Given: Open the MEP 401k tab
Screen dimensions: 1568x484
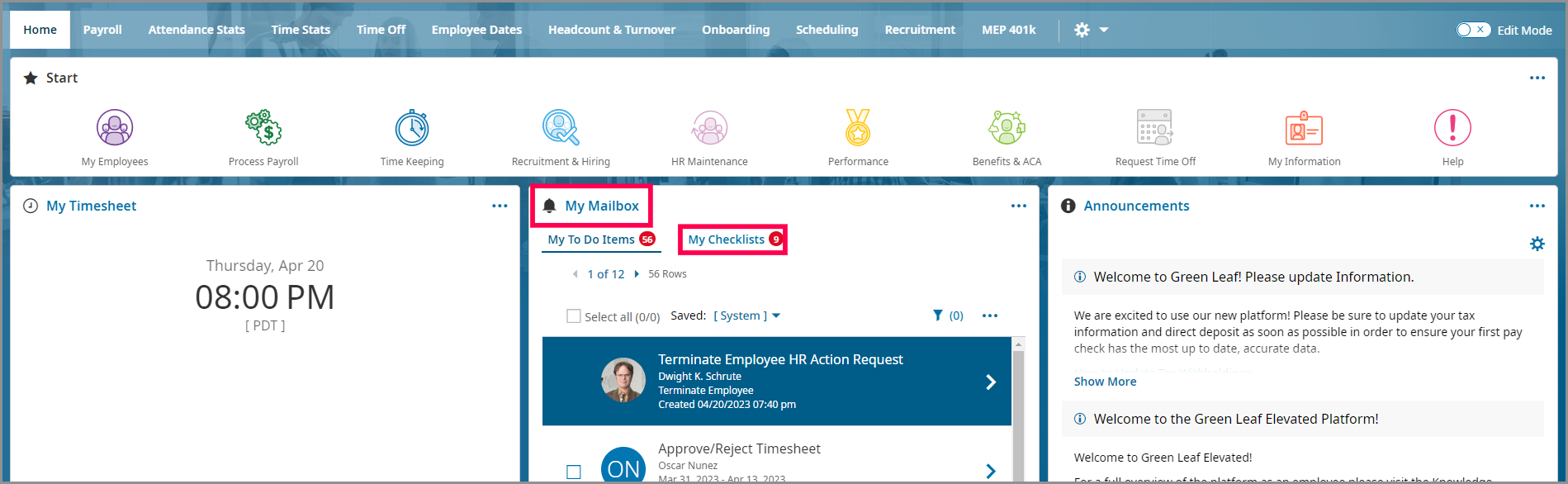Looking at the screenshot, I should [1008, 30].
